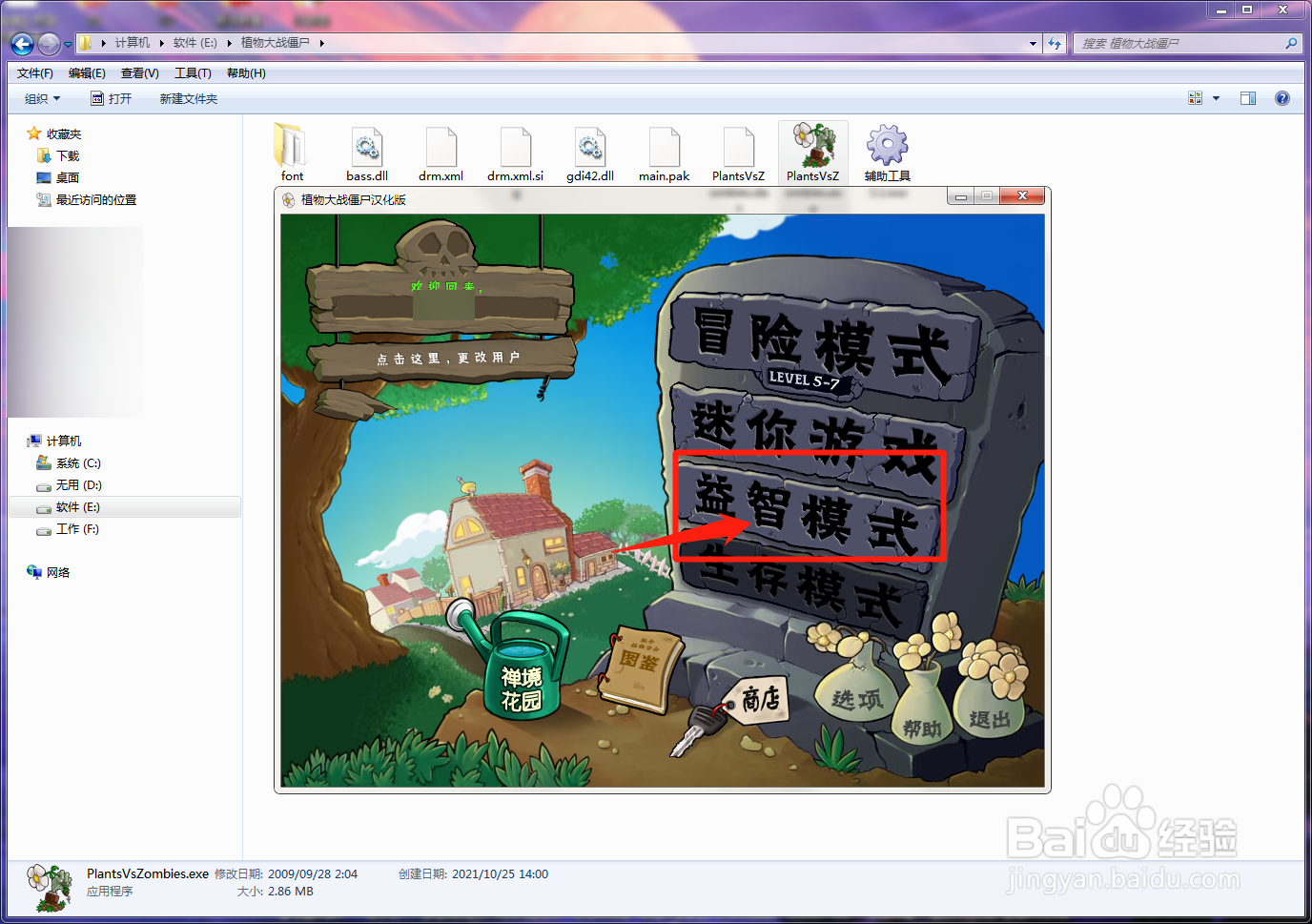The image size is (1312, 924).
Task: Open the 查看(V) menu
Action: (x=140, y=73)
